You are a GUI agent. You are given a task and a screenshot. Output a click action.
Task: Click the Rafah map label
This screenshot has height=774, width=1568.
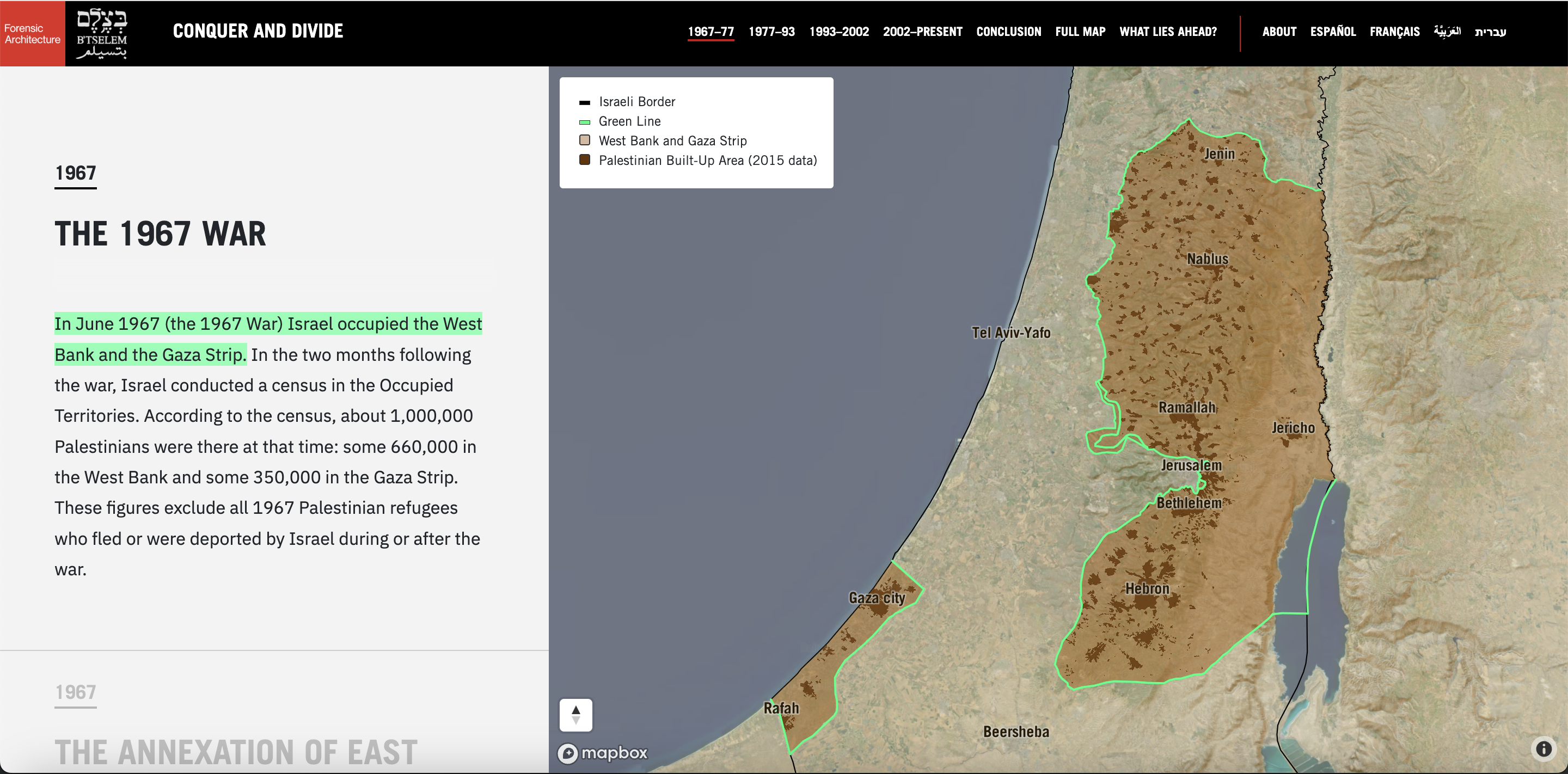(781, 708)
